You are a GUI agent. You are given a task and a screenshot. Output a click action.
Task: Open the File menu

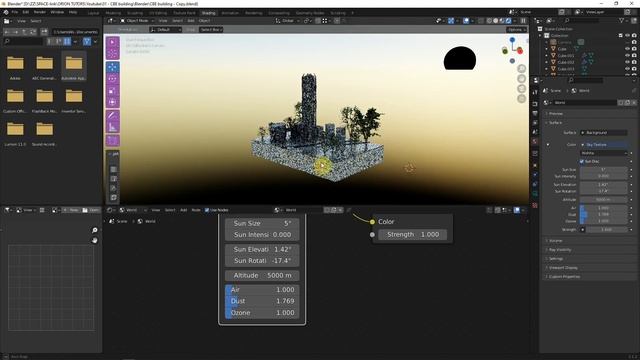[15, 12]
